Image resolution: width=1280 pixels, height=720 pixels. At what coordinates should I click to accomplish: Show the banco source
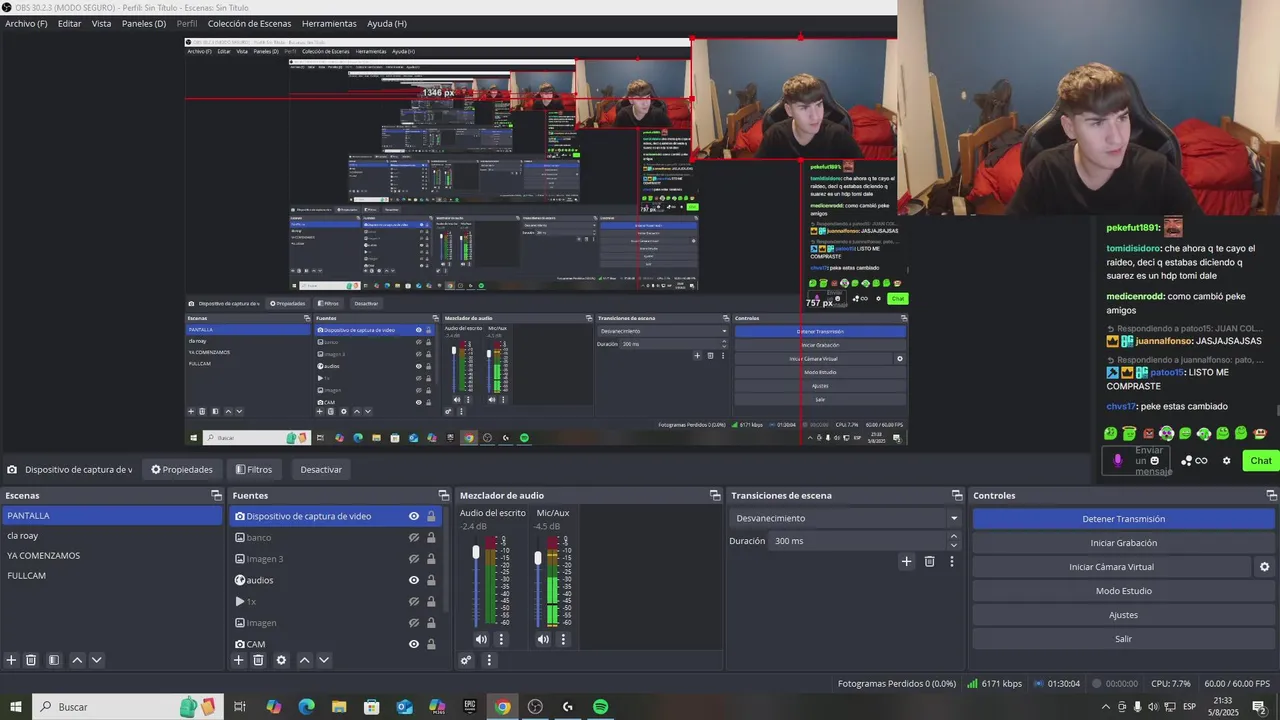click(413, 538)
